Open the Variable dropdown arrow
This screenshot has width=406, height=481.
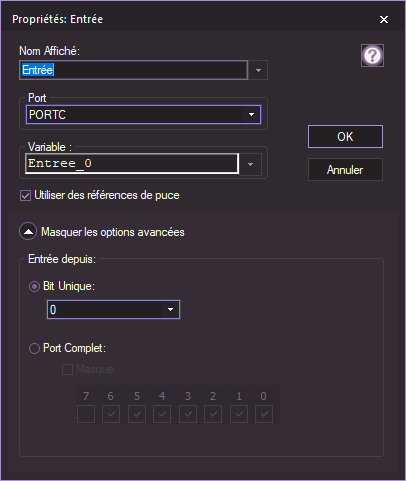[250, 164]
